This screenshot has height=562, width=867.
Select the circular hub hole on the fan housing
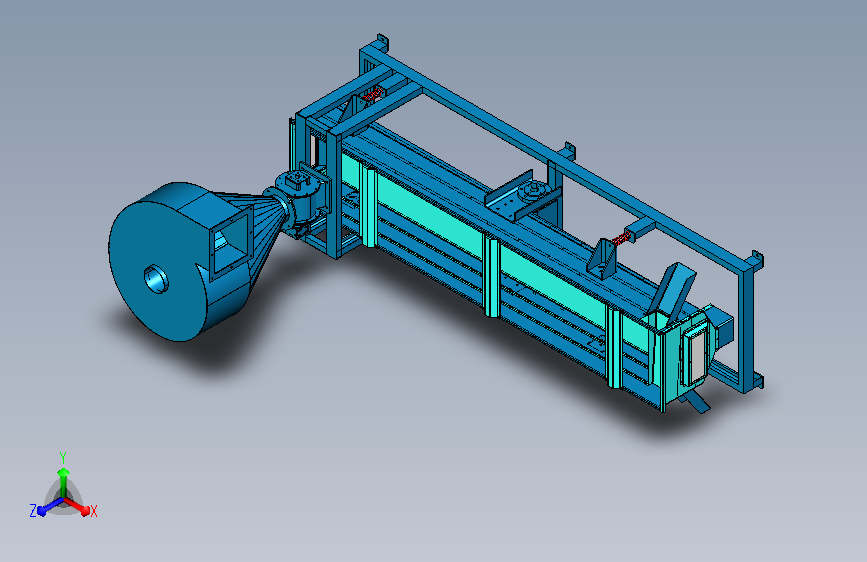tap(156, 279)
